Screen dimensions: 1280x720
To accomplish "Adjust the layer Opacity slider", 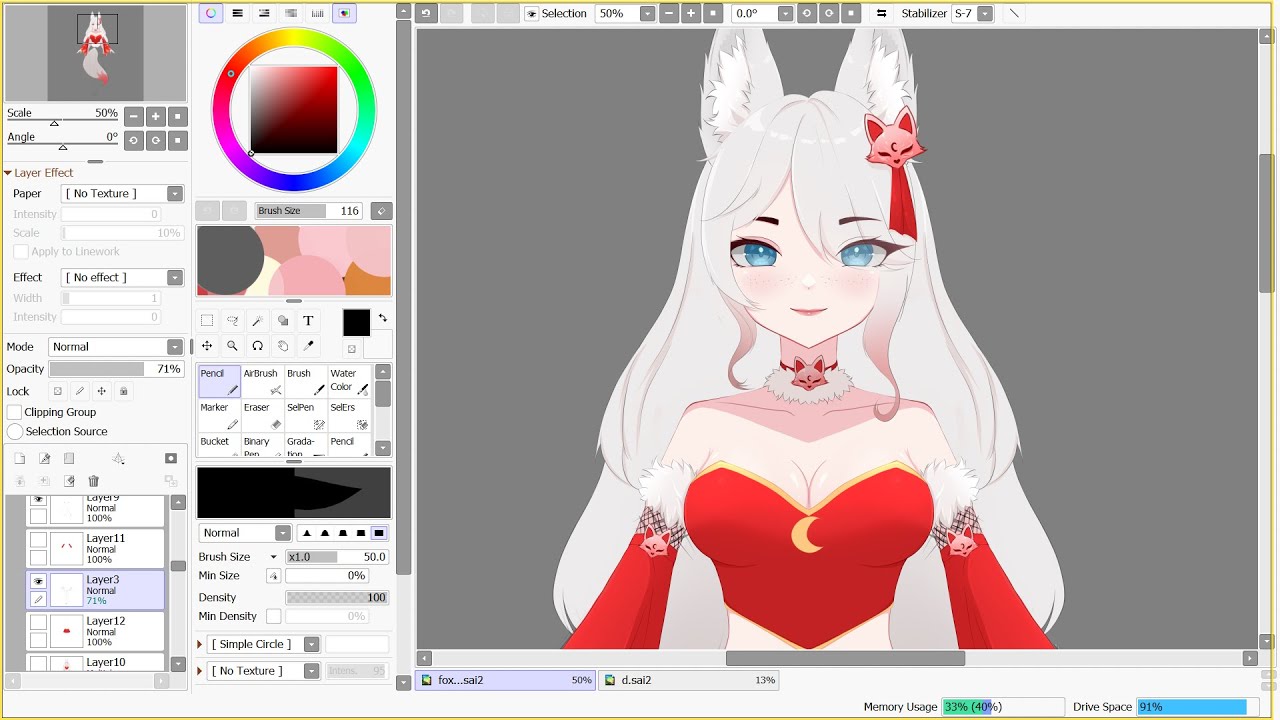I will pos(116,369).
